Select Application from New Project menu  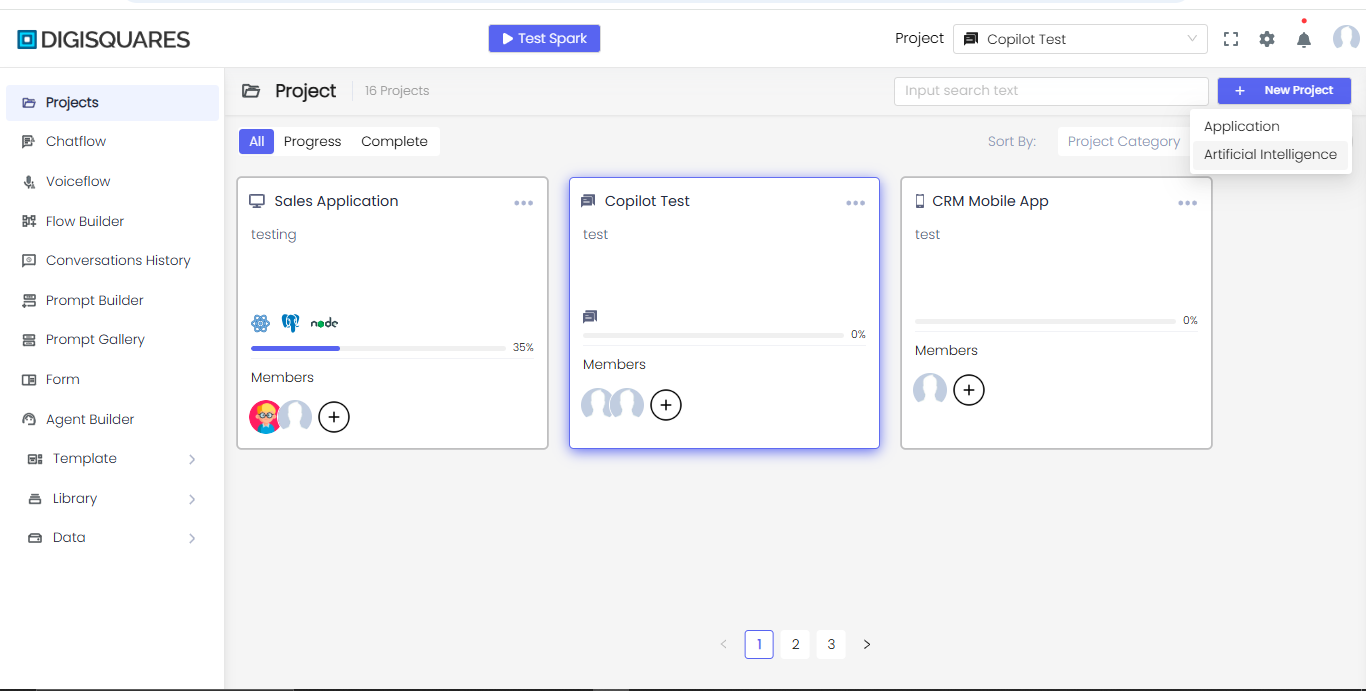1270,127
